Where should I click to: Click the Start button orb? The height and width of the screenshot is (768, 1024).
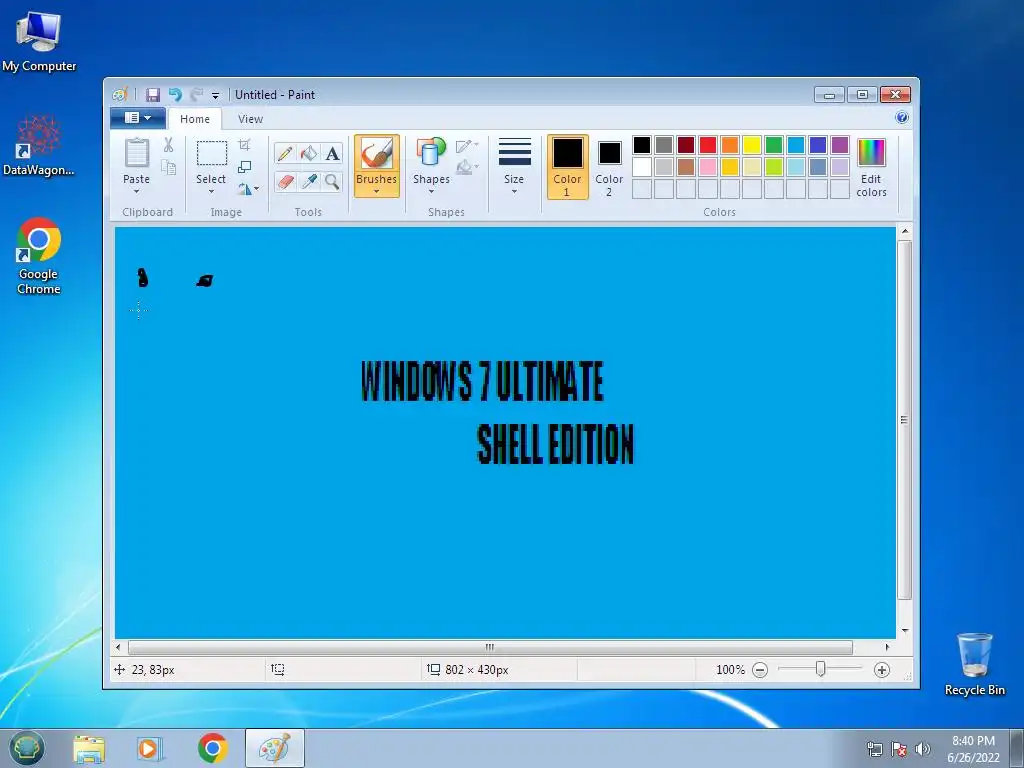[x=27, y=748]
